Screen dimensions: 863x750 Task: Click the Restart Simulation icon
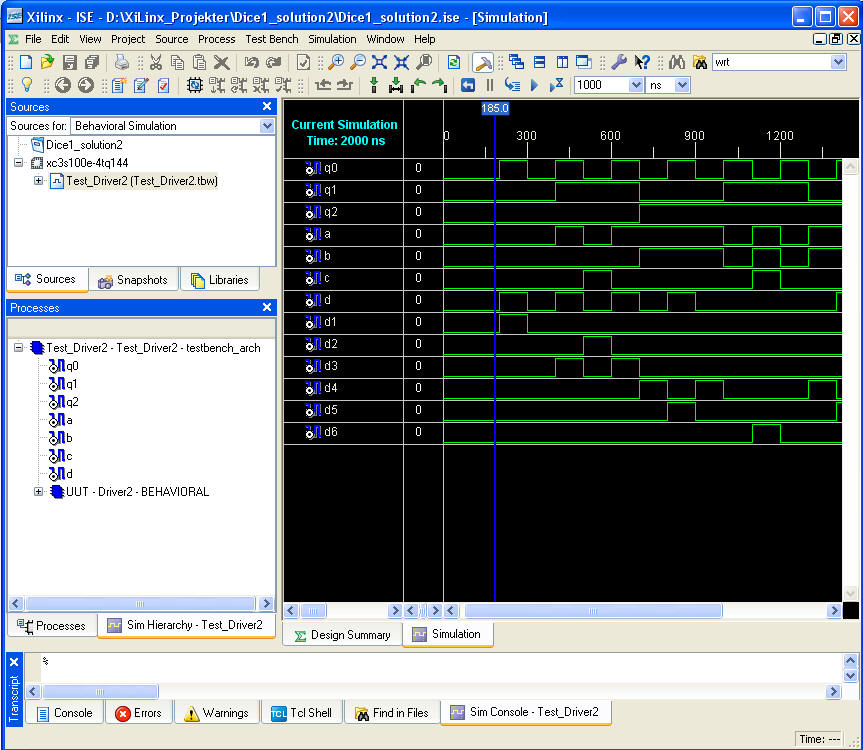click(x=468, y=85)
